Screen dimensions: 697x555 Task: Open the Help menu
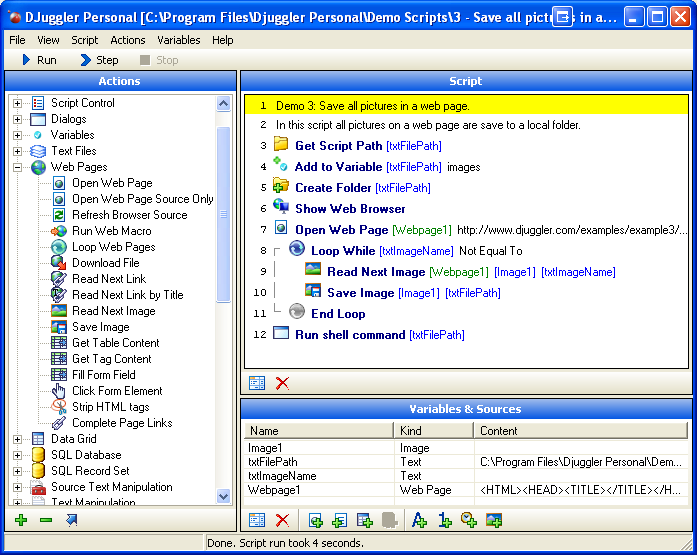[222, 40]
